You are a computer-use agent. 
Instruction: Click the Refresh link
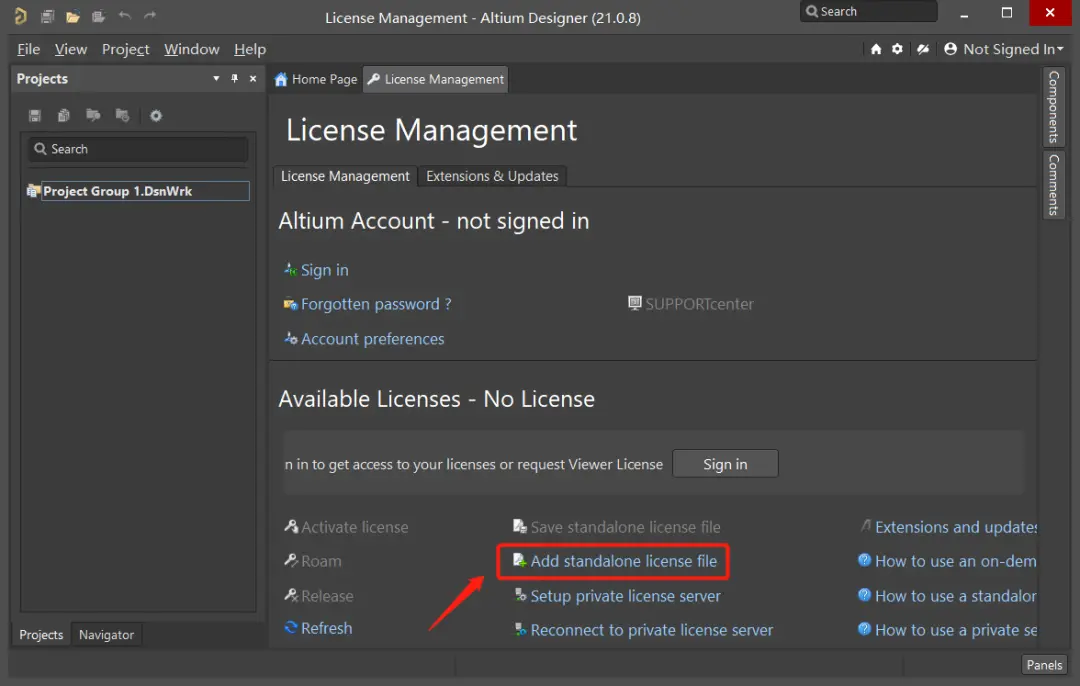tap(326, 628)
